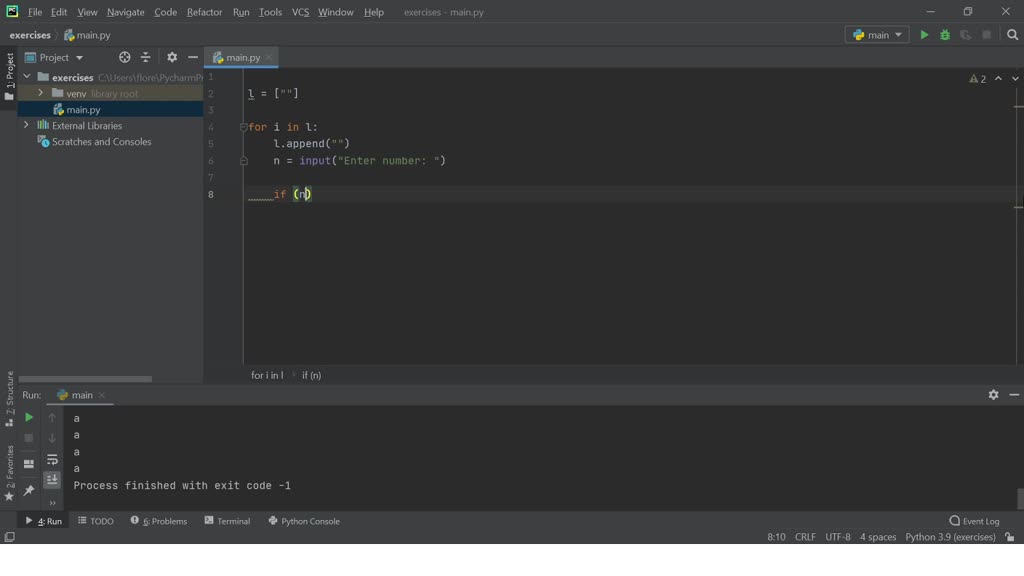The width and height of the screenshot is (1024, 576).
Task: Open the TODO tool window
Action: [x=96, y=521]
